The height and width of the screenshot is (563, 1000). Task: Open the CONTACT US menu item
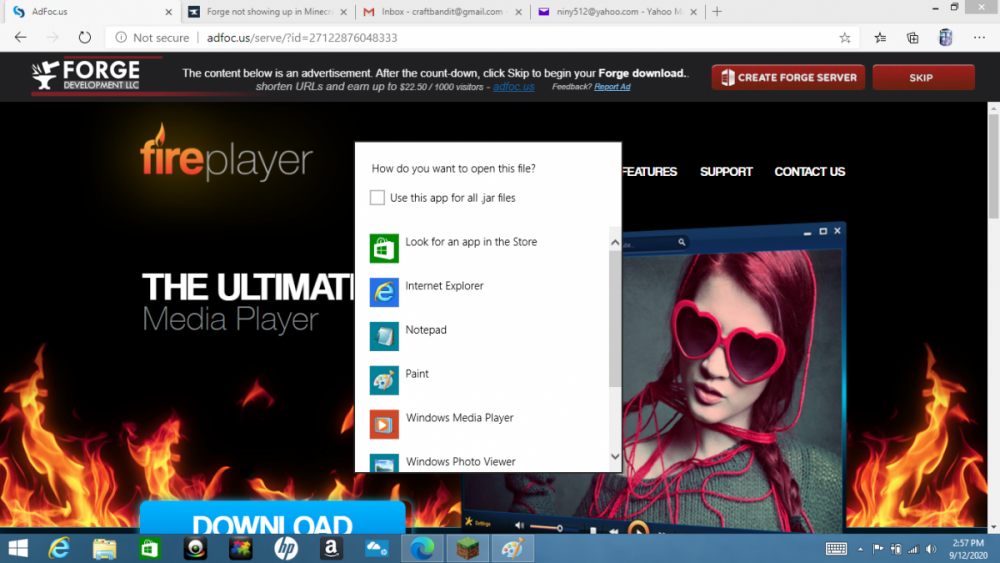[809, 172]
